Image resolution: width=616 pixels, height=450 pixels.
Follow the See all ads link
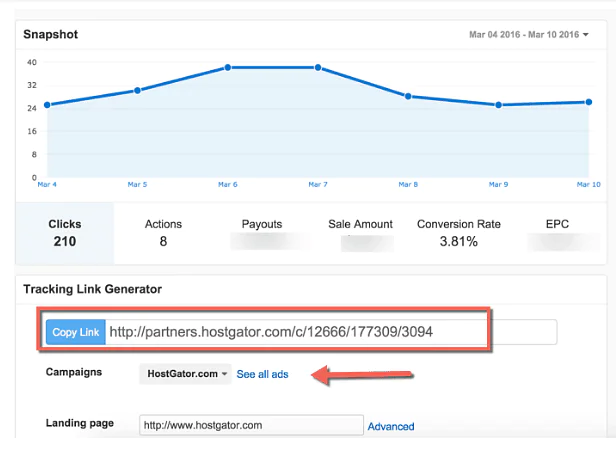coord(262,374)
